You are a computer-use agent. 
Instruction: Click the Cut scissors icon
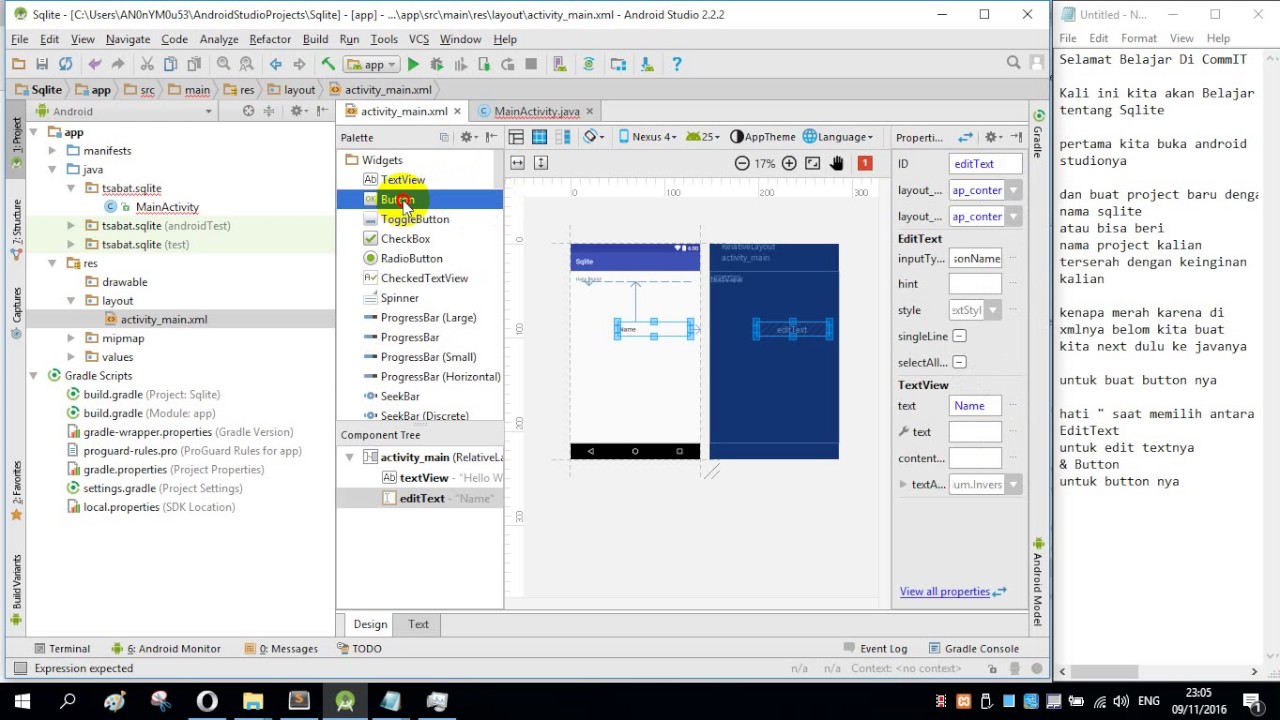(147, 64)
